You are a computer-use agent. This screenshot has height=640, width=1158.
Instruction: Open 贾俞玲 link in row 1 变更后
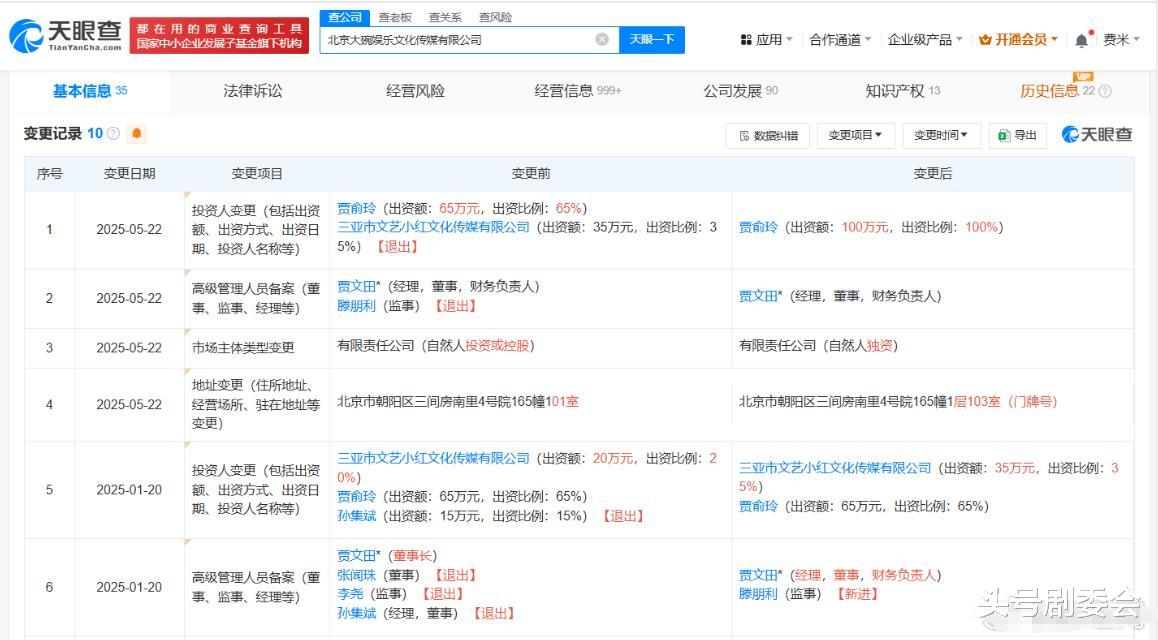pyautogui.click(x=758, y=227)
